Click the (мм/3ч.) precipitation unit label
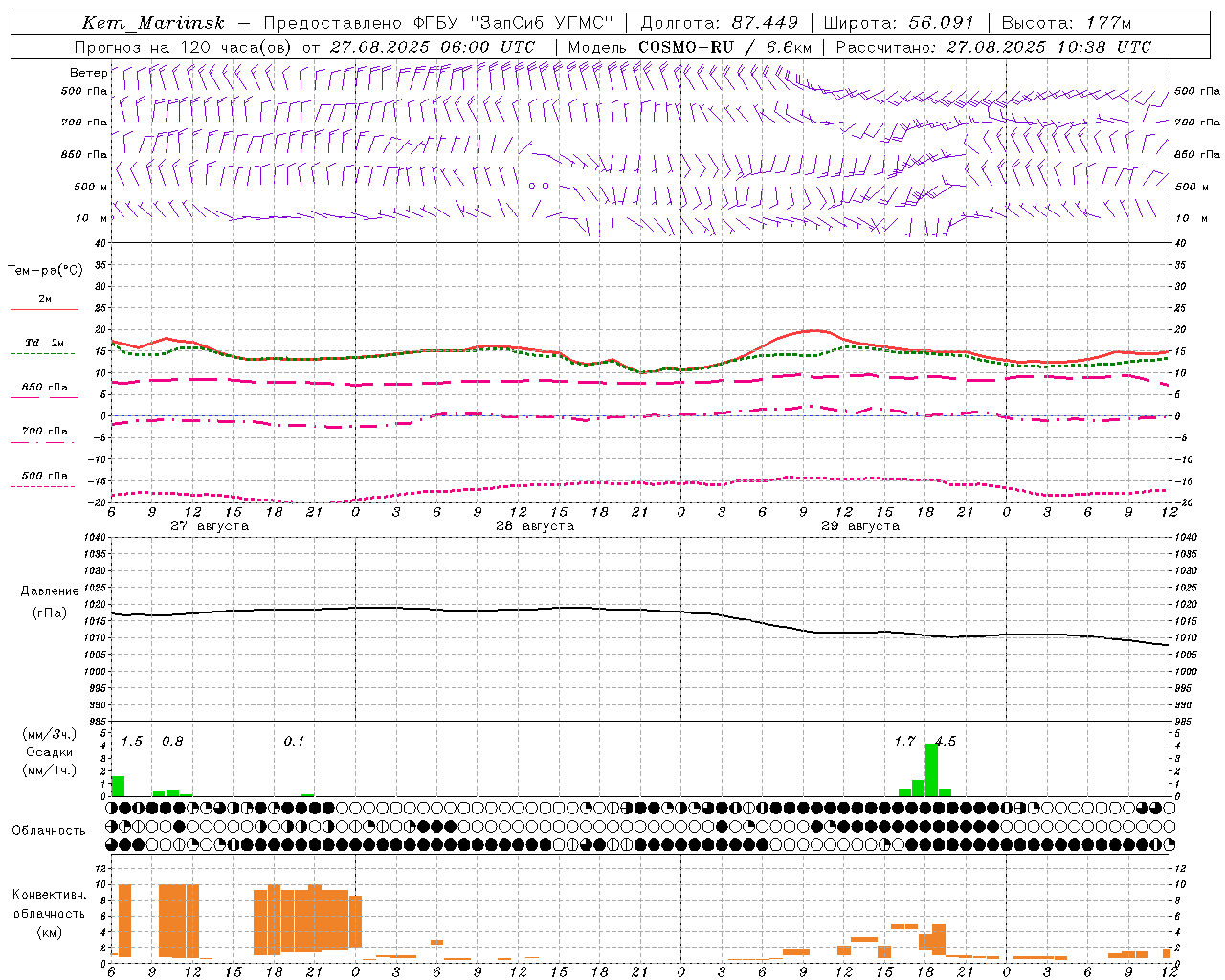 [x=50, y=734]
